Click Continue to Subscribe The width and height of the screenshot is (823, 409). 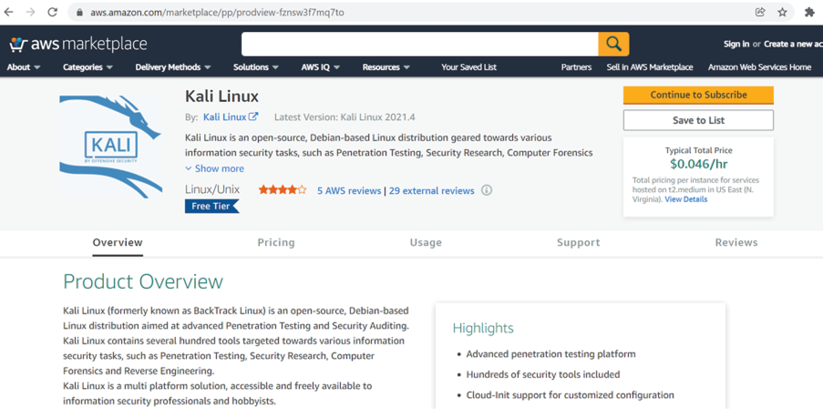pos(699,95)
